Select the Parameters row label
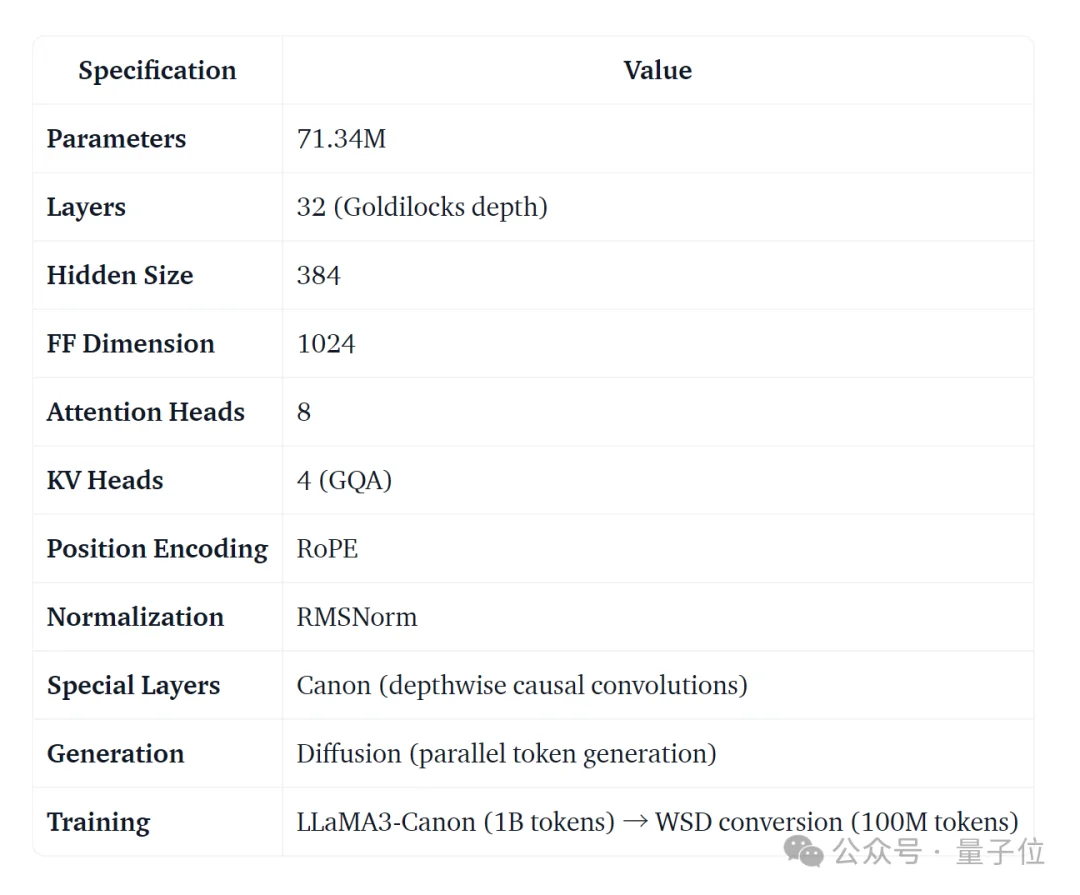Image resolution: width=1080 pixels, height=895 pixels. [x=116, y=139]
